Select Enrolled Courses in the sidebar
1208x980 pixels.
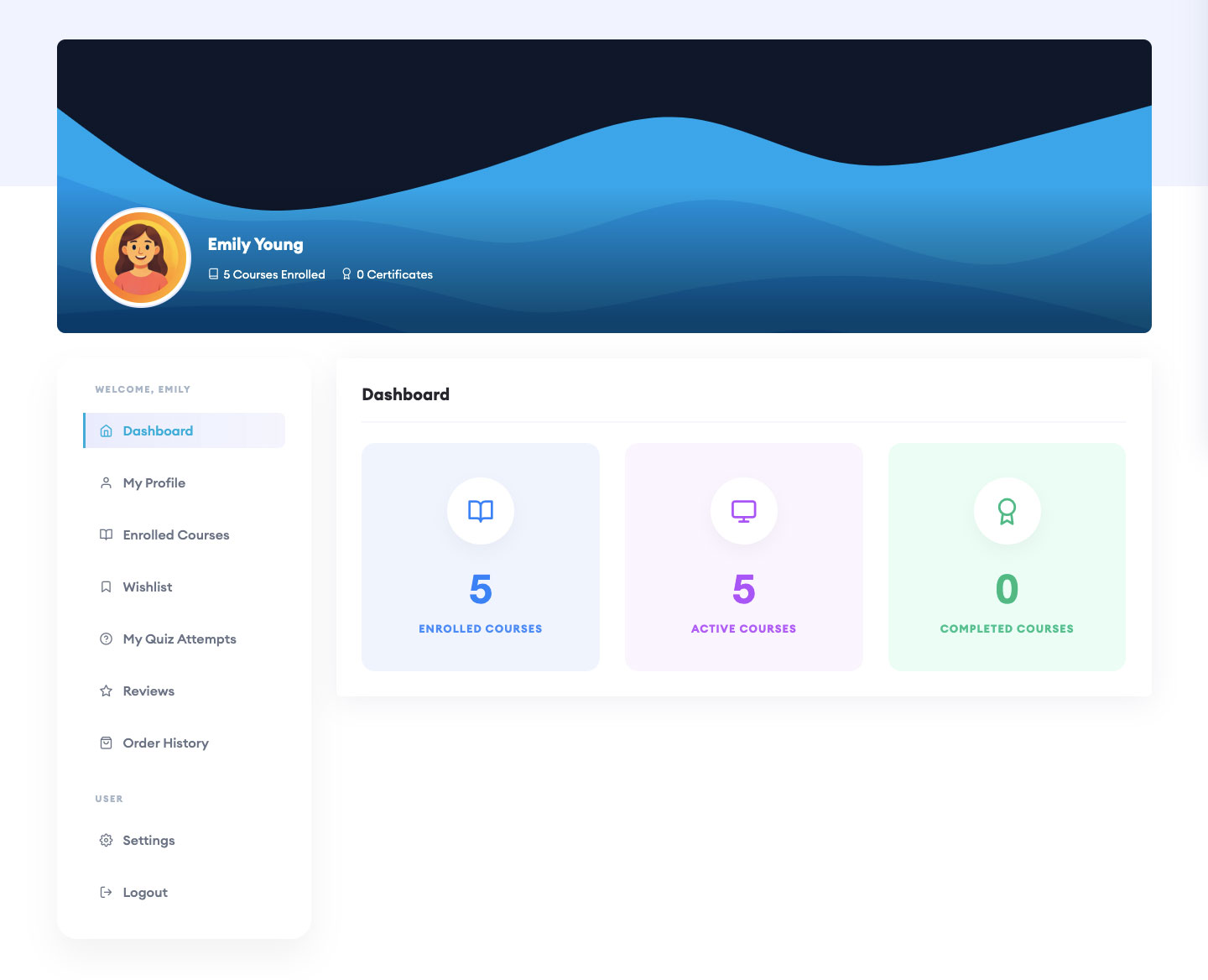tap(176, 534)
